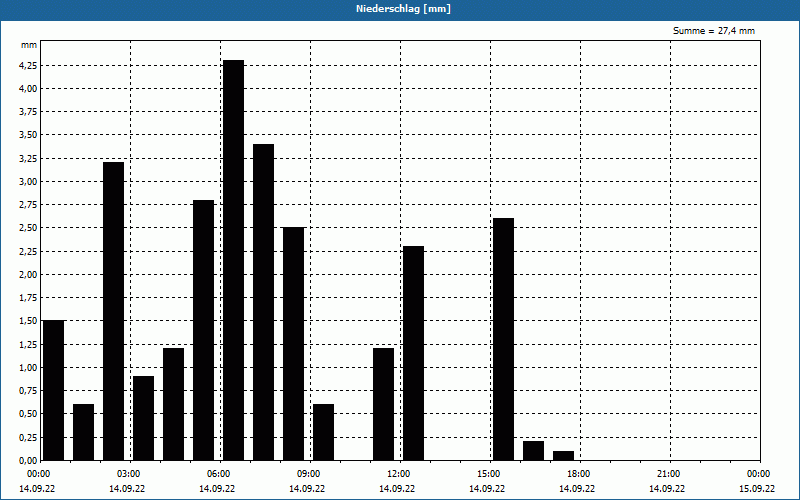
Task: Click the smallest bar ending at 18:00
Action: [x=564, y=456]
